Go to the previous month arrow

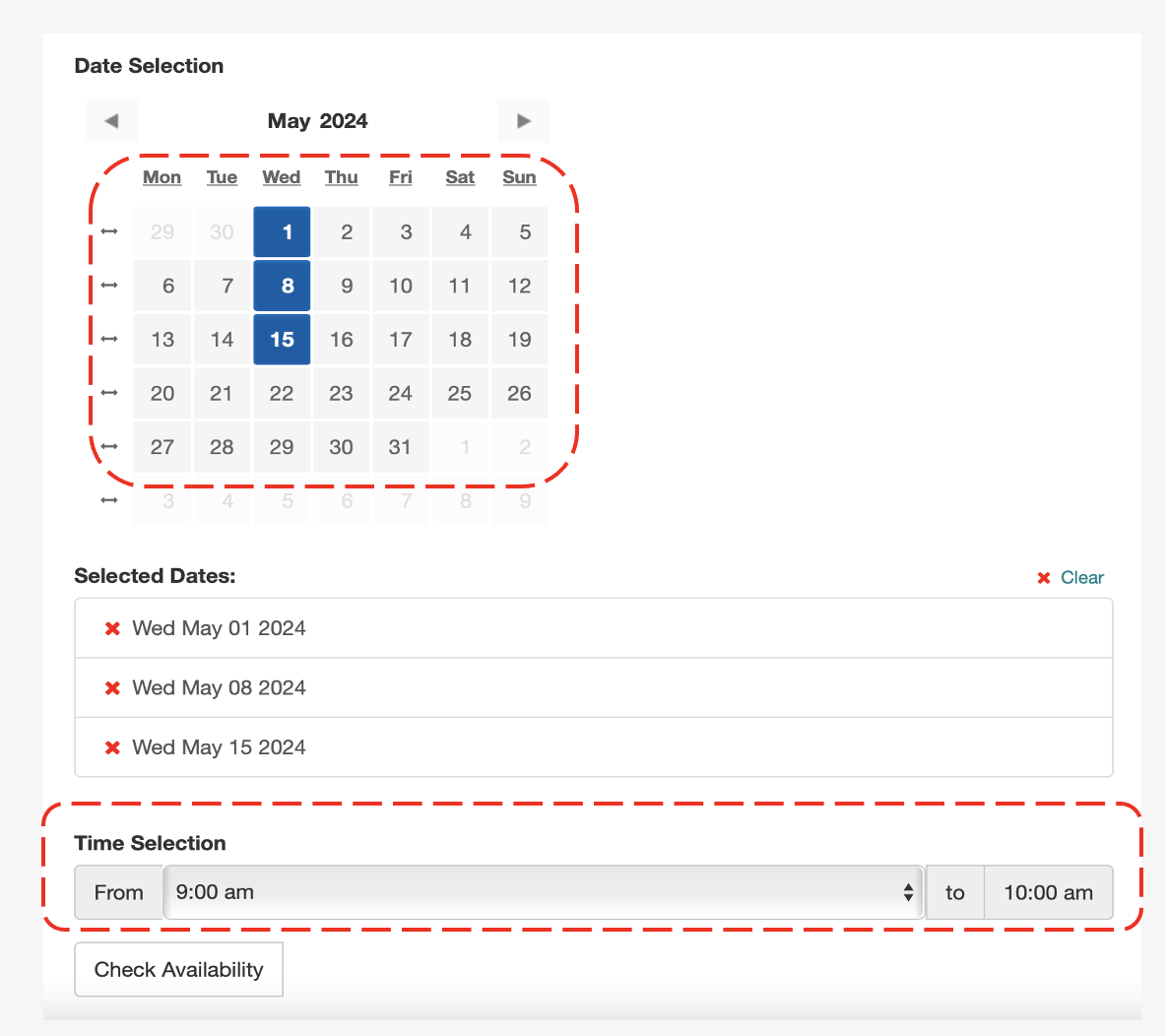pos(112,120)
